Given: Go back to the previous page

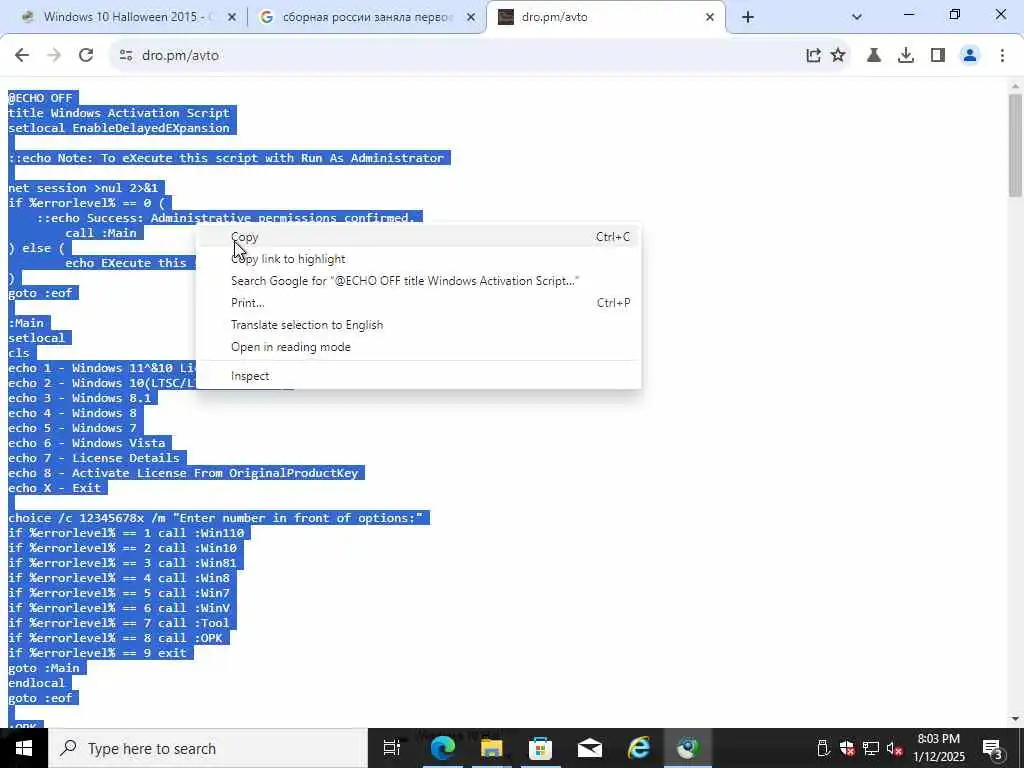Looking at the screenshot, I should click(22, 56).
